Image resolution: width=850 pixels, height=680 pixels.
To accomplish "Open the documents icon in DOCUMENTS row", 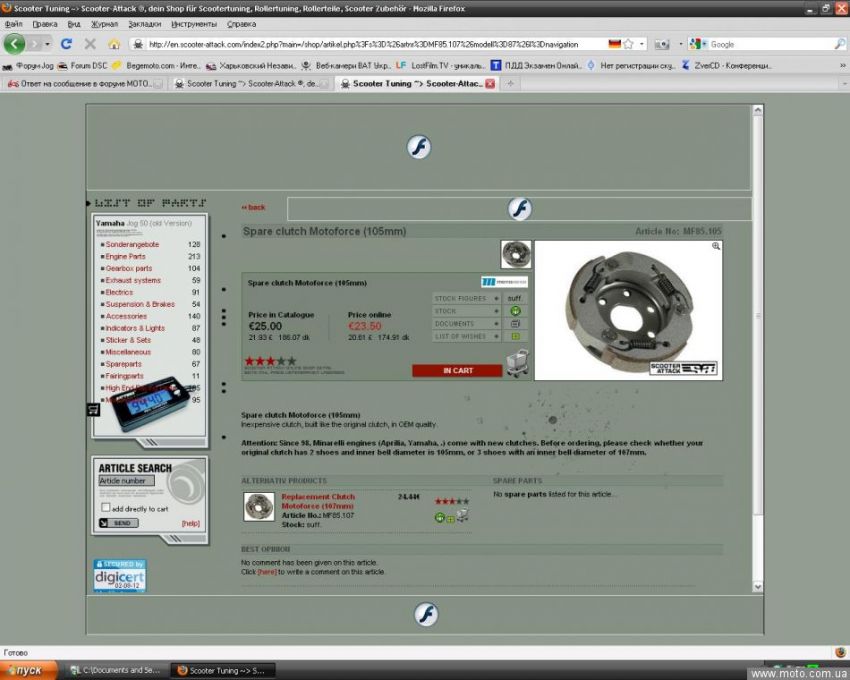I will click(516, 324).
